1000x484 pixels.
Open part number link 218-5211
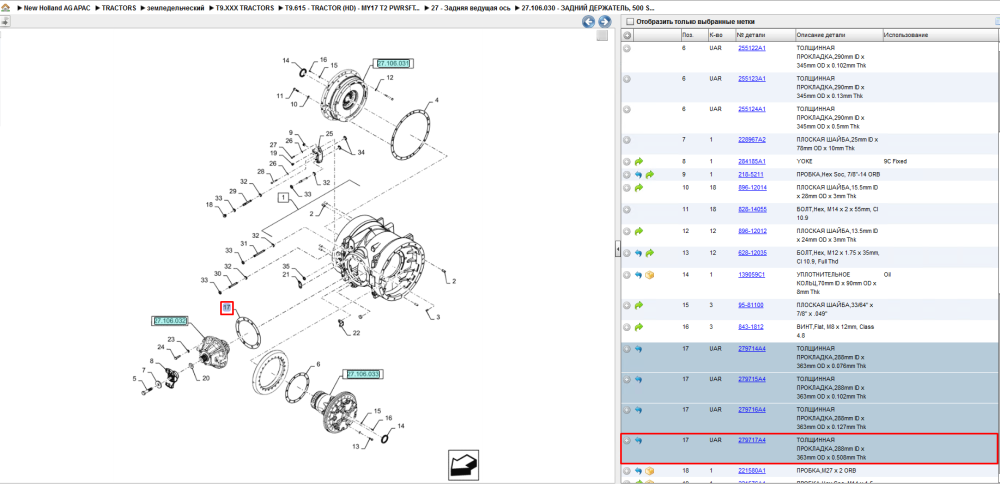[751, 174]
